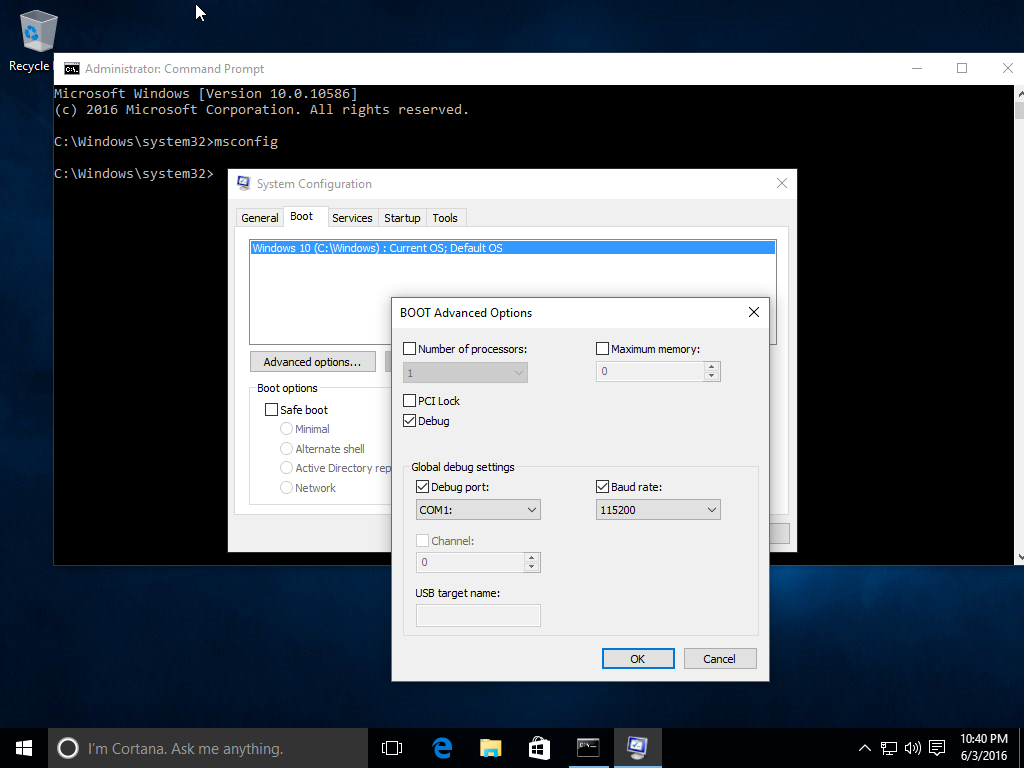This screenshot has width=1024, height=768.
Task: Toggle the PCI Lock checkbox
Action: click(x=409, y=400)
